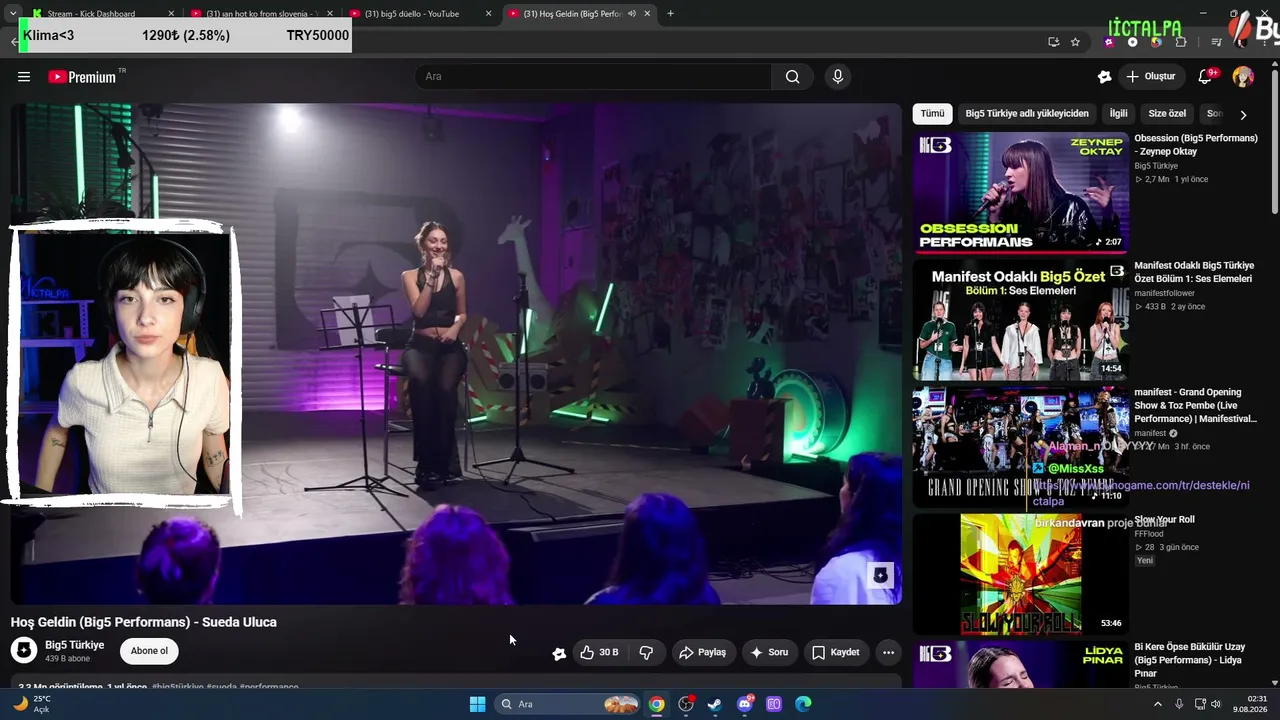The height and width of the screenshot is (720, 1280).
Task: Open 'Manifest Odaklı Big5 Türkiye Özet' title
Action: [1193, 272]
